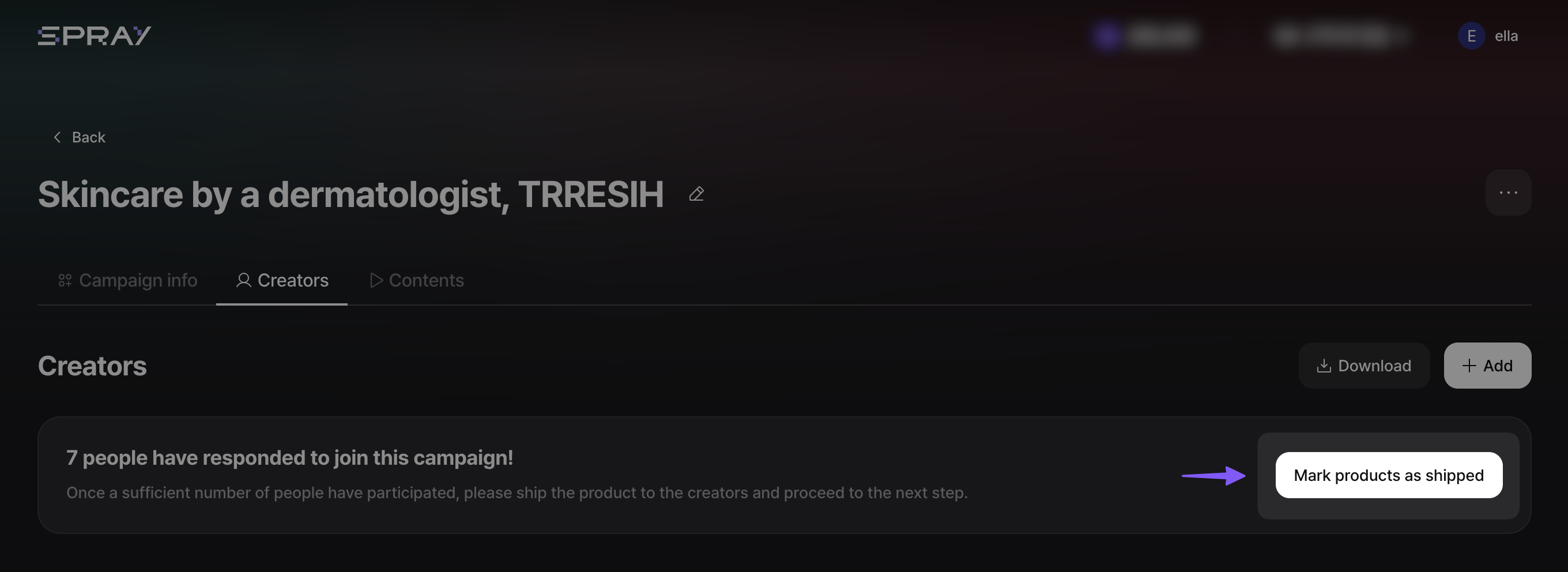Open the 'E' user avatar

(1471, 36)
